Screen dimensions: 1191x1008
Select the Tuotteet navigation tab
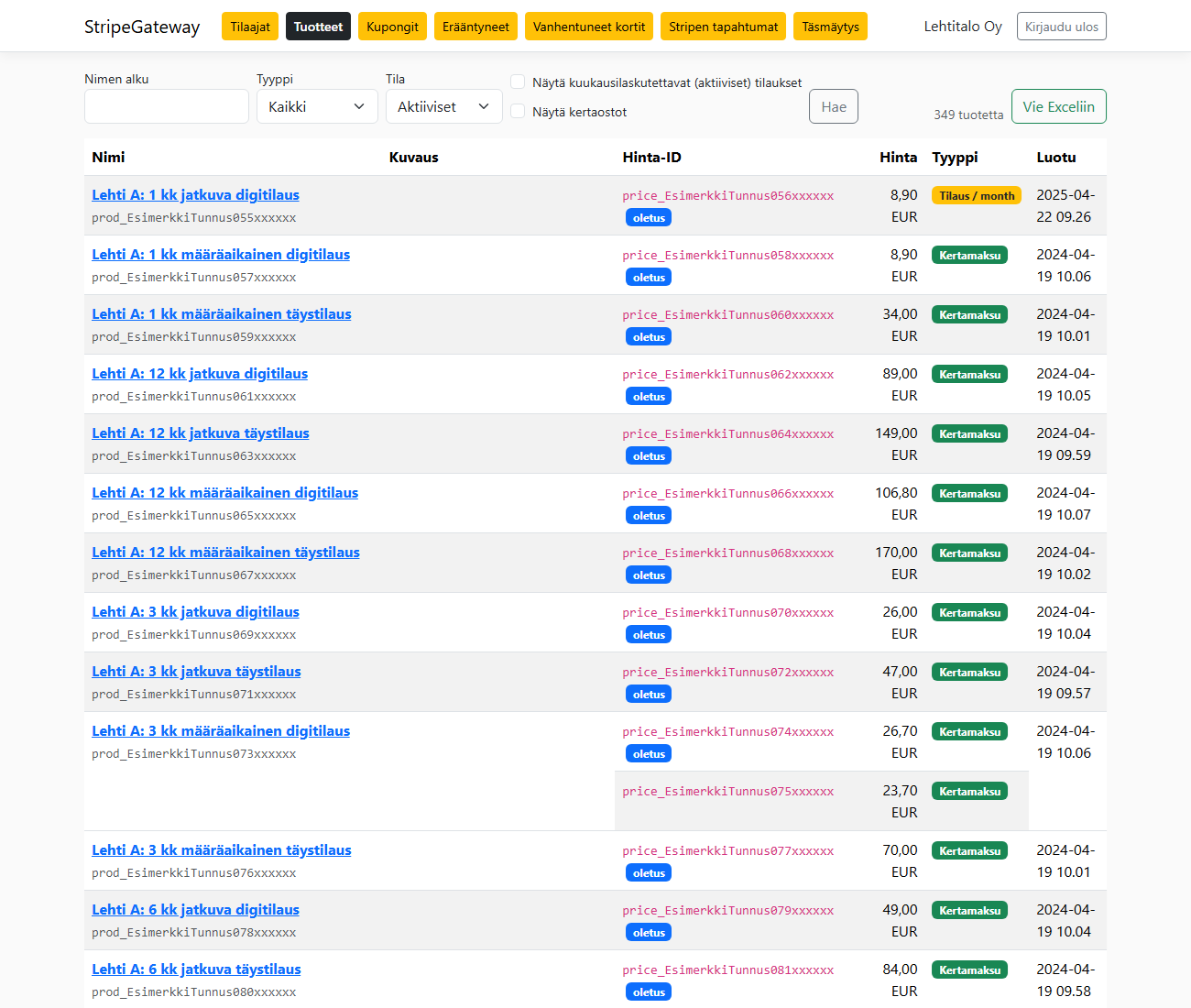(x=319, y=27)
